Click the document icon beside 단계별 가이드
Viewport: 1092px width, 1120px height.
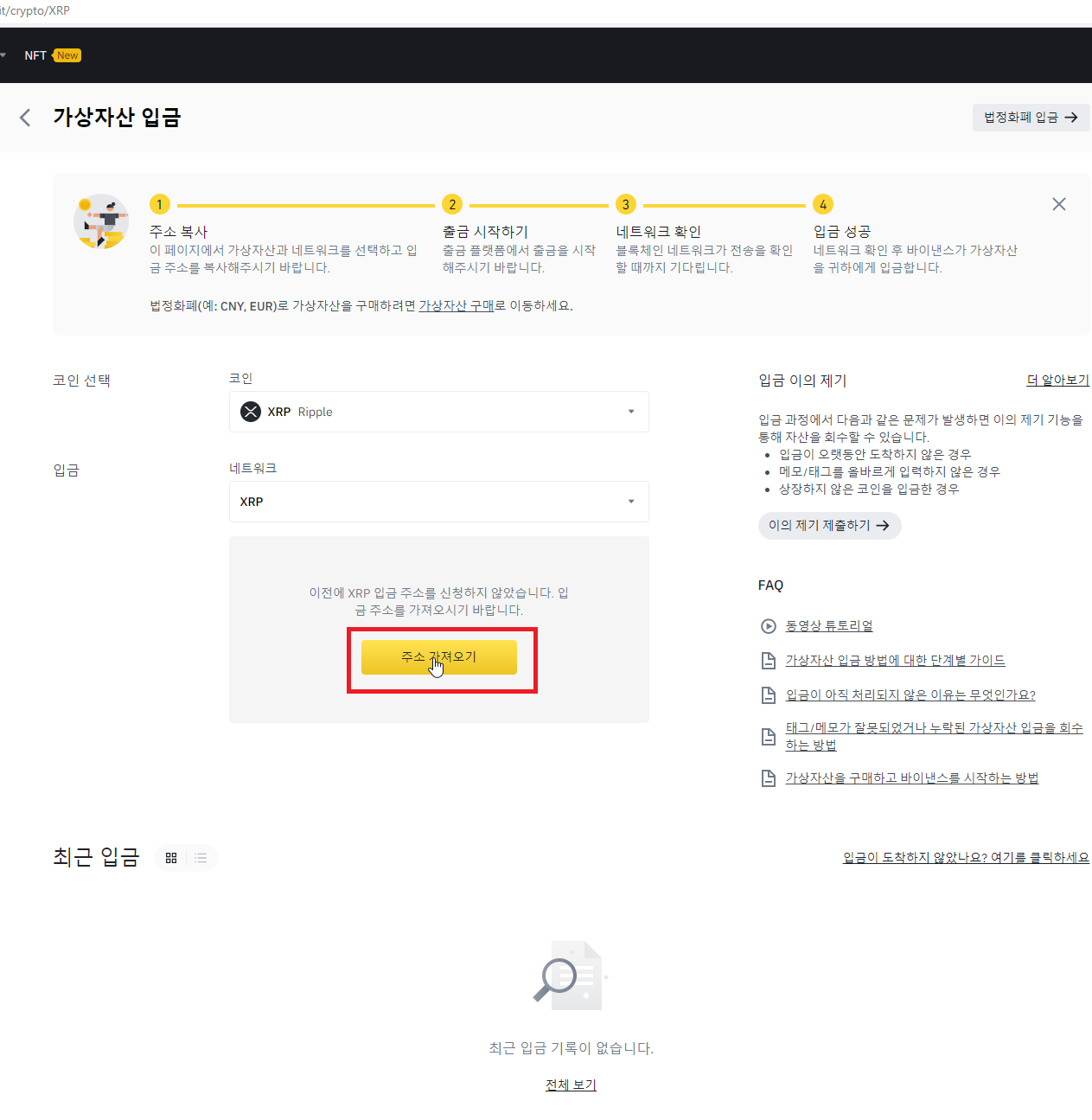coord(768,661)
